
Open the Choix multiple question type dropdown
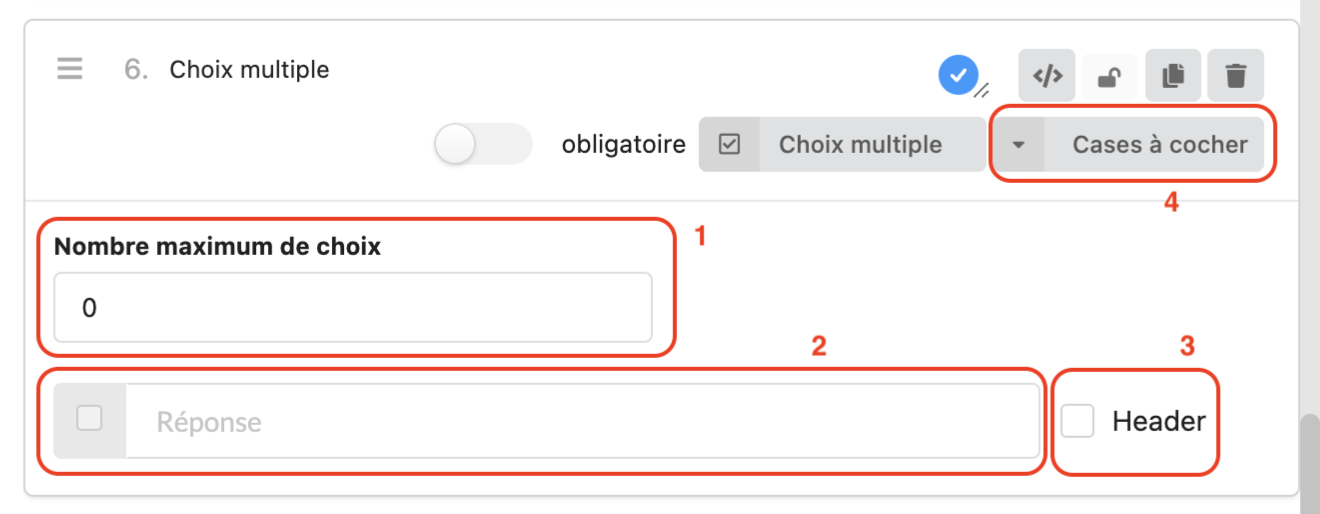click(860, 144)
